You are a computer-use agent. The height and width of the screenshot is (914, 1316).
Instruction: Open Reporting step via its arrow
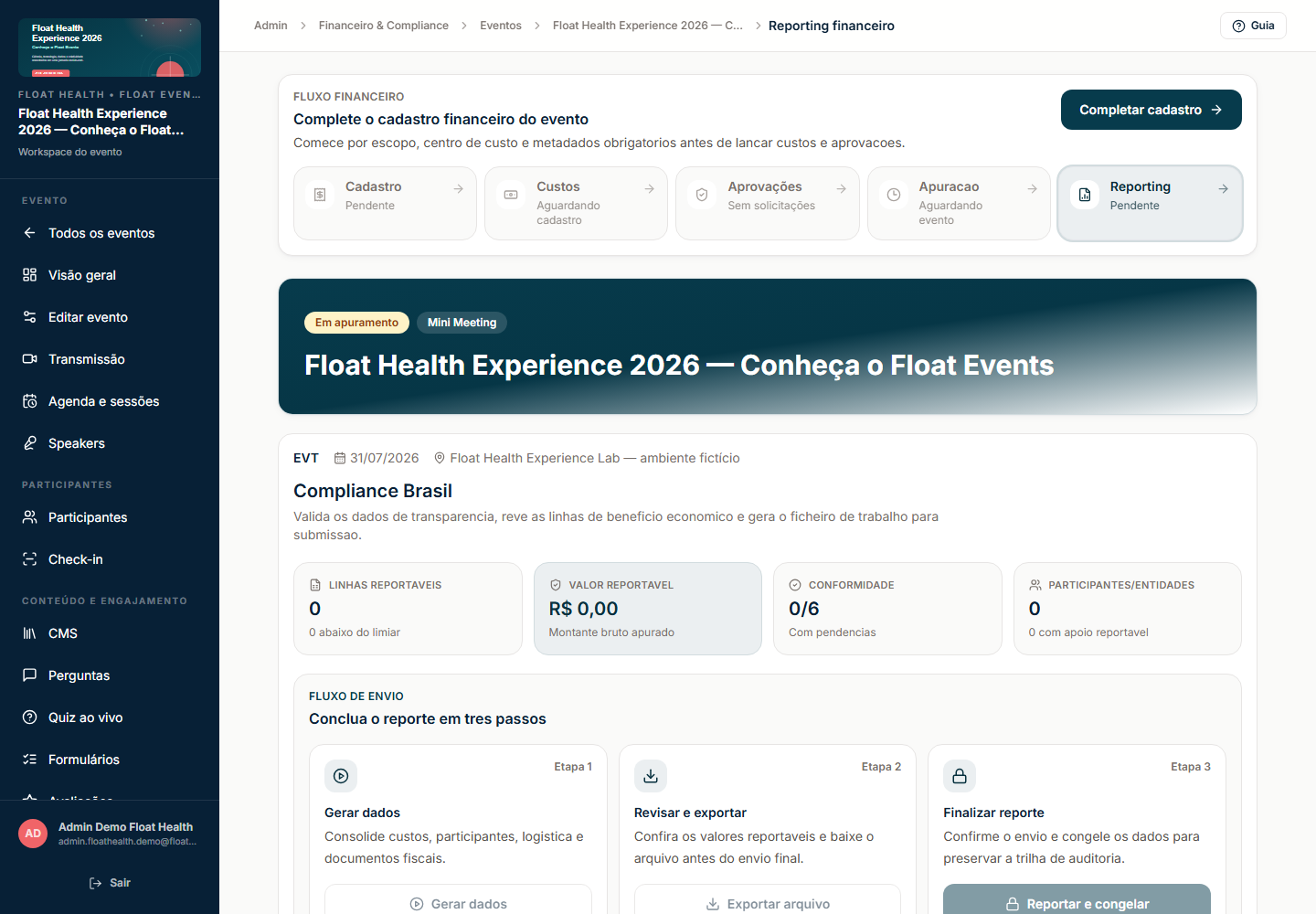point(1224,188)
